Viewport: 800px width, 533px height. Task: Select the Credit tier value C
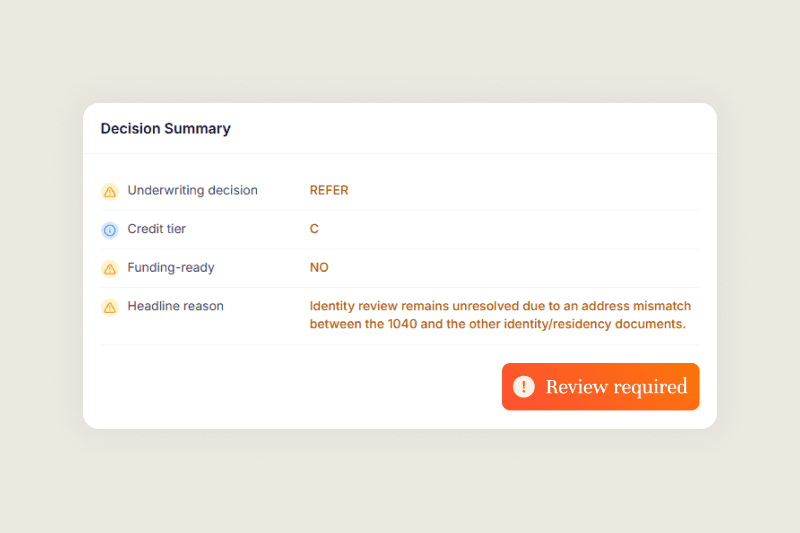[x=314, y=229]
